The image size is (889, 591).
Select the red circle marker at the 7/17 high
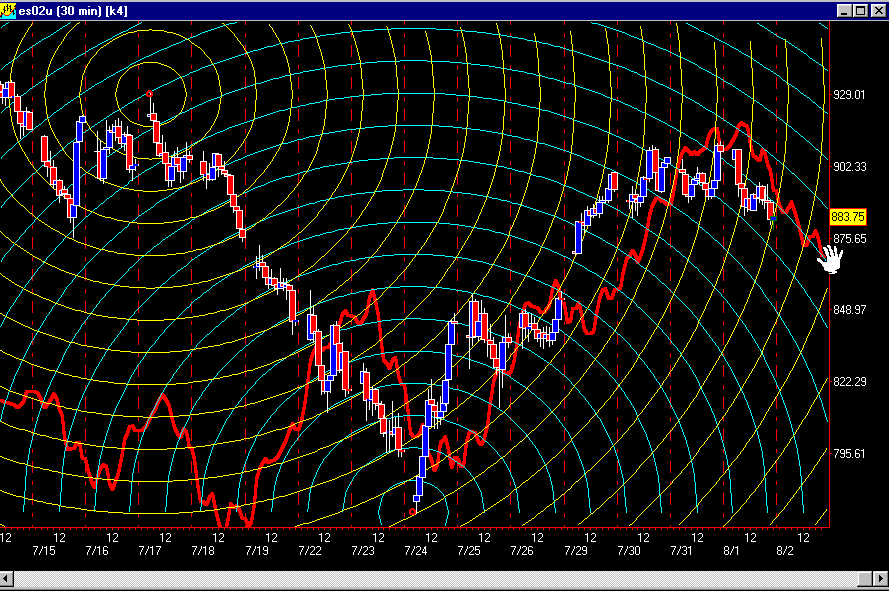(149, 94)
